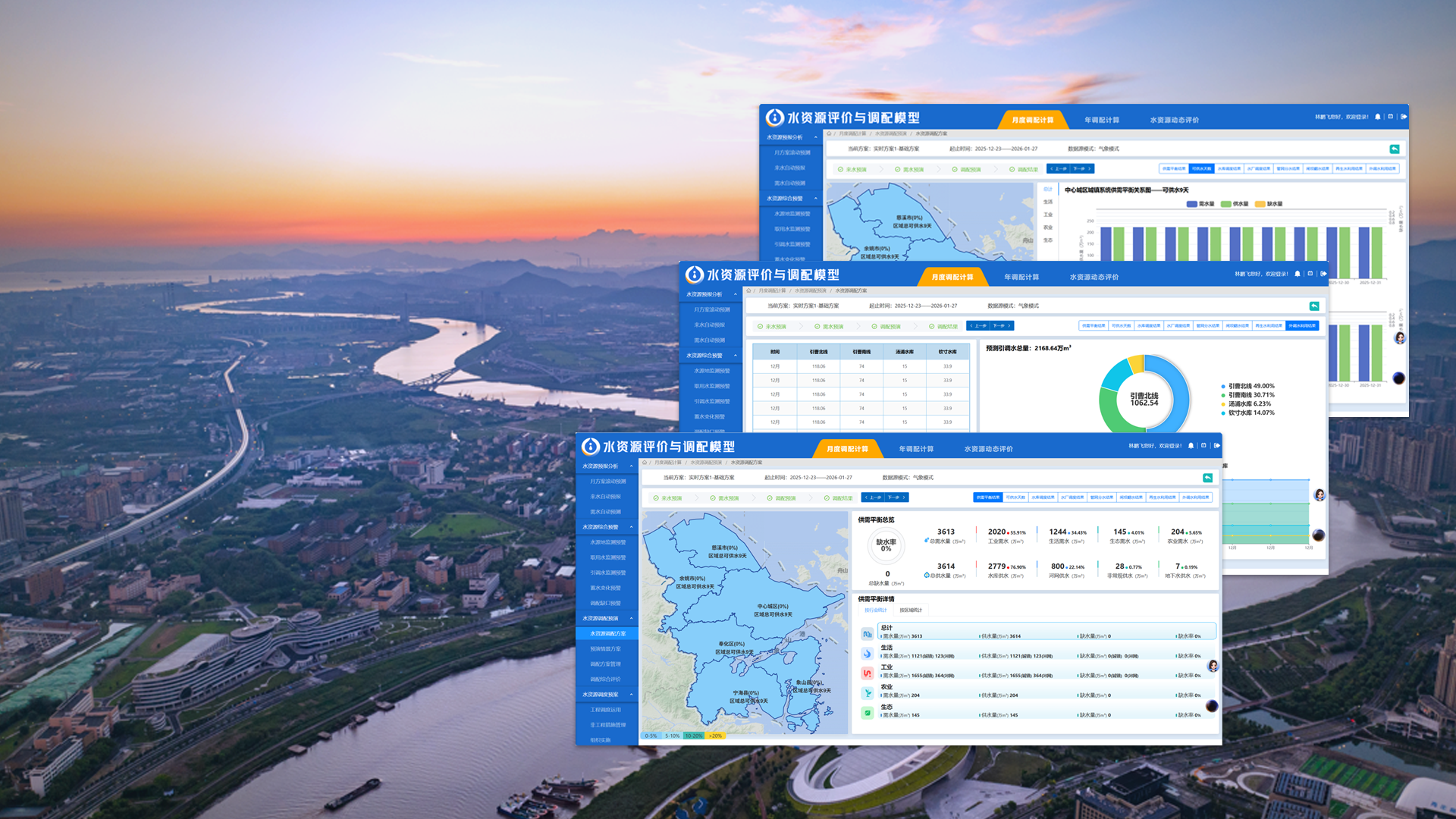Open the notification bell in front window
This screenshot has width=1456, height=819.
pos(1191,446)
